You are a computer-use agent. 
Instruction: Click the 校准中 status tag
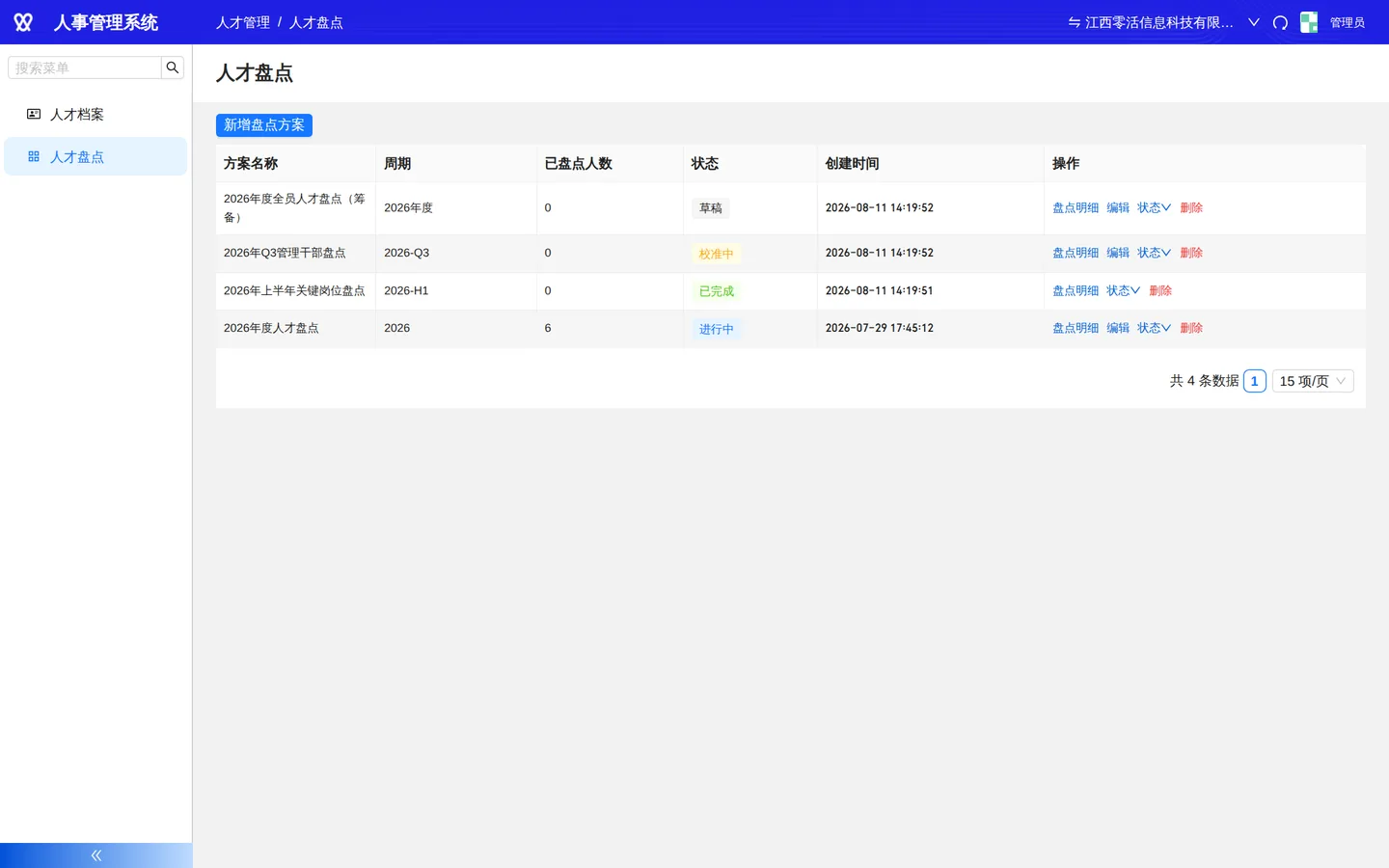[x=717, y=254]
